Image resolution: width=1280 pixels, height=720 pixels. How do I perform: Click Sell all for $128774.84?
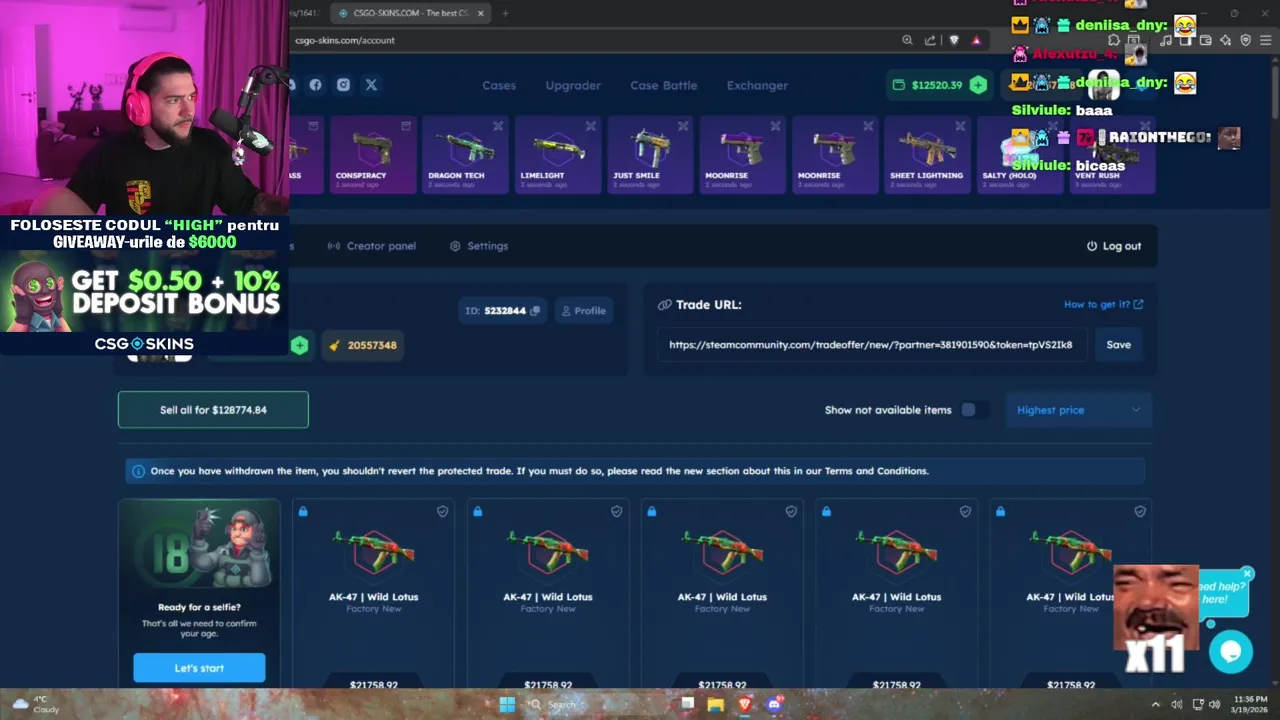(213, 410)
